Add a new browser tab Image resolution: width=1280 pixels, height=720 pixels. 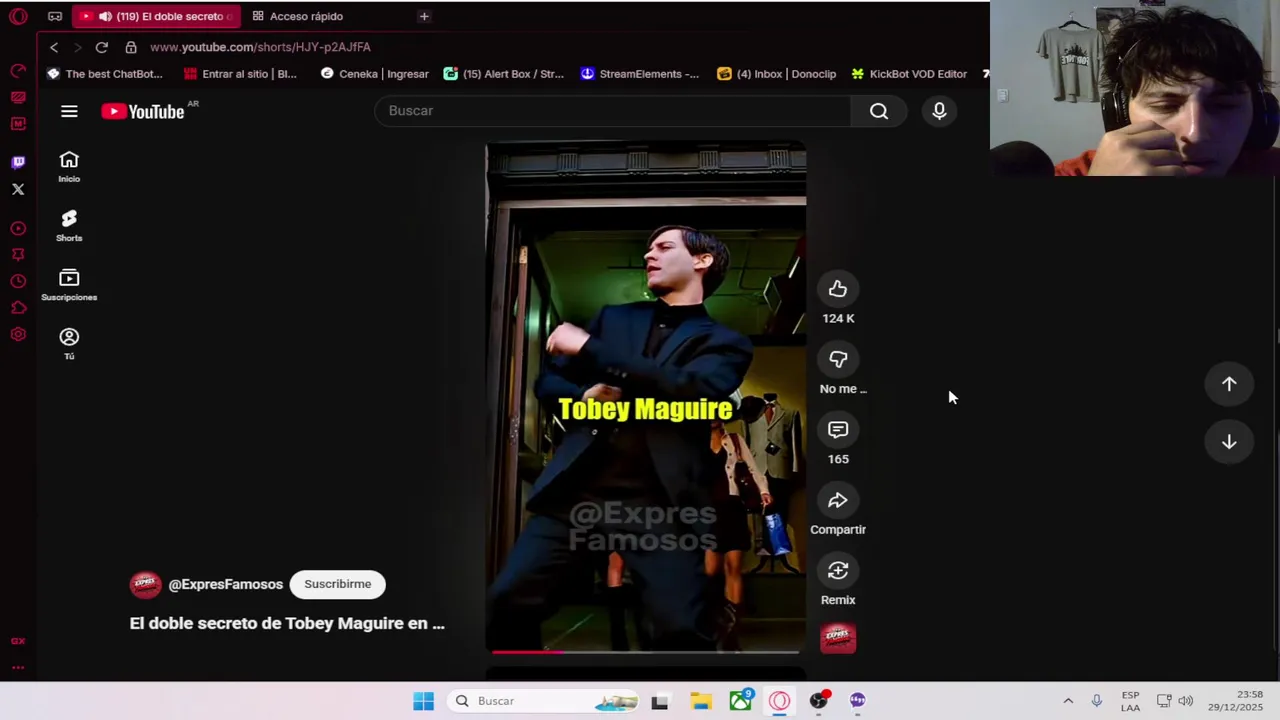click(x=424, y=16)
